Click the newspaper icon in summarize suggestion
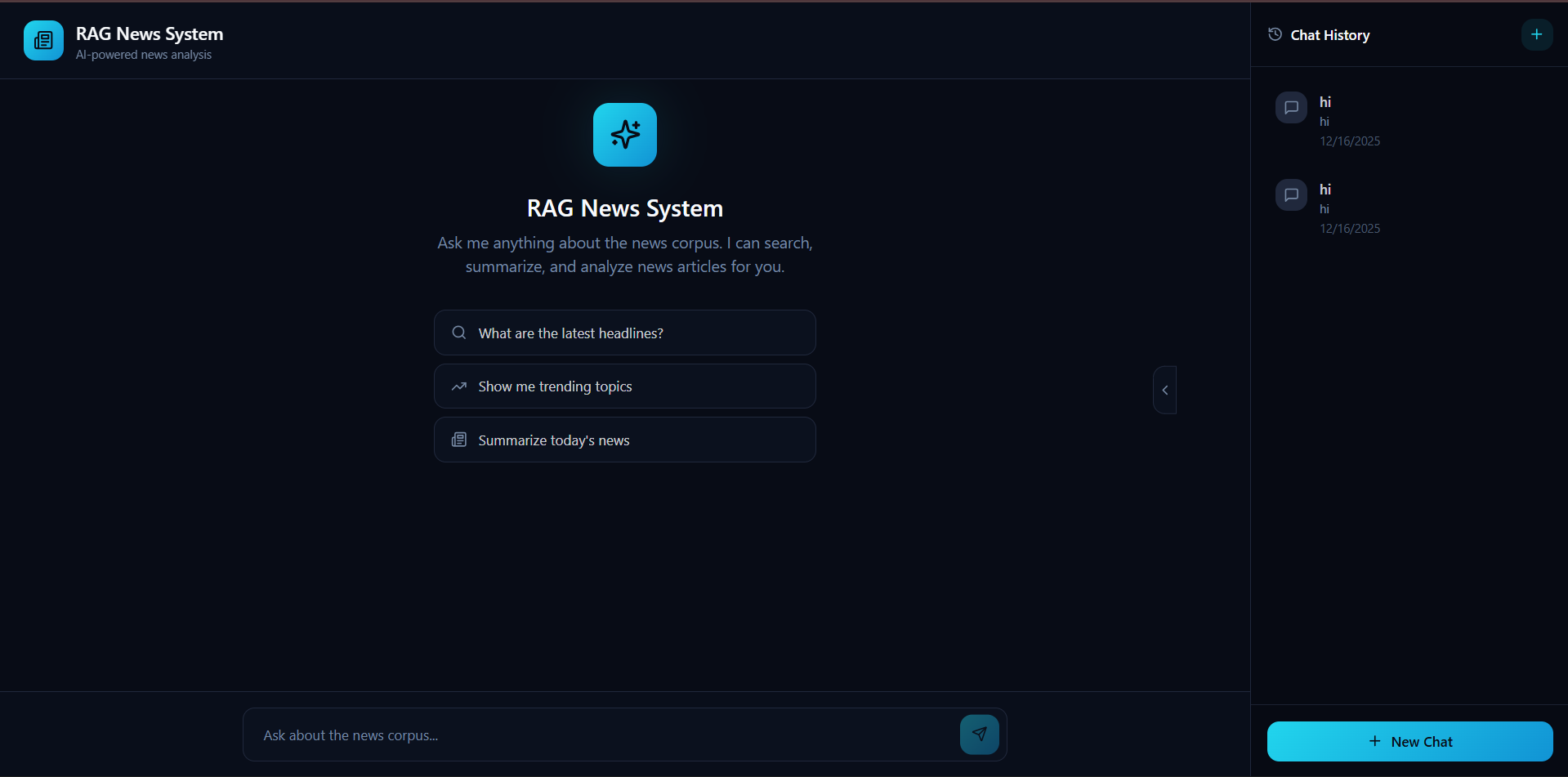 (459, 440)
